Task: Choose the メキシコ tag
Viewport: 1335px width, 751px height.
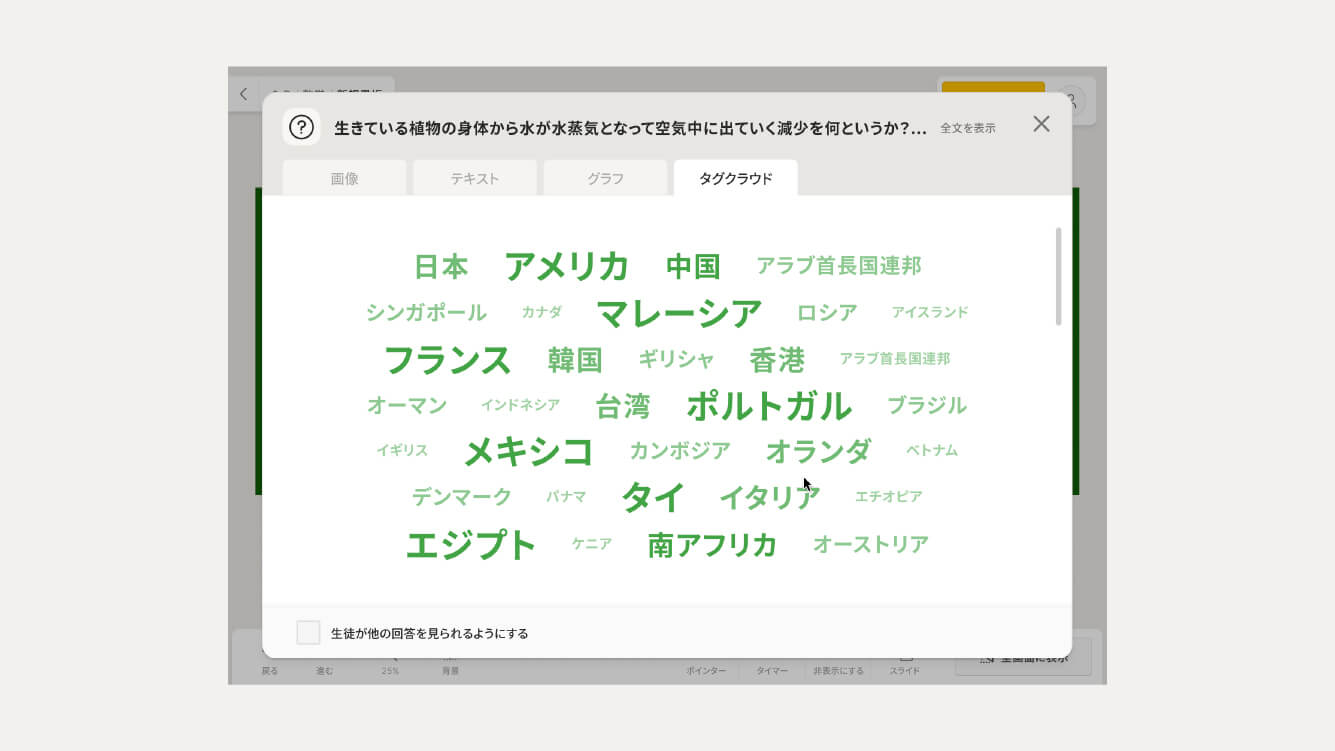Action: point(528,452)
